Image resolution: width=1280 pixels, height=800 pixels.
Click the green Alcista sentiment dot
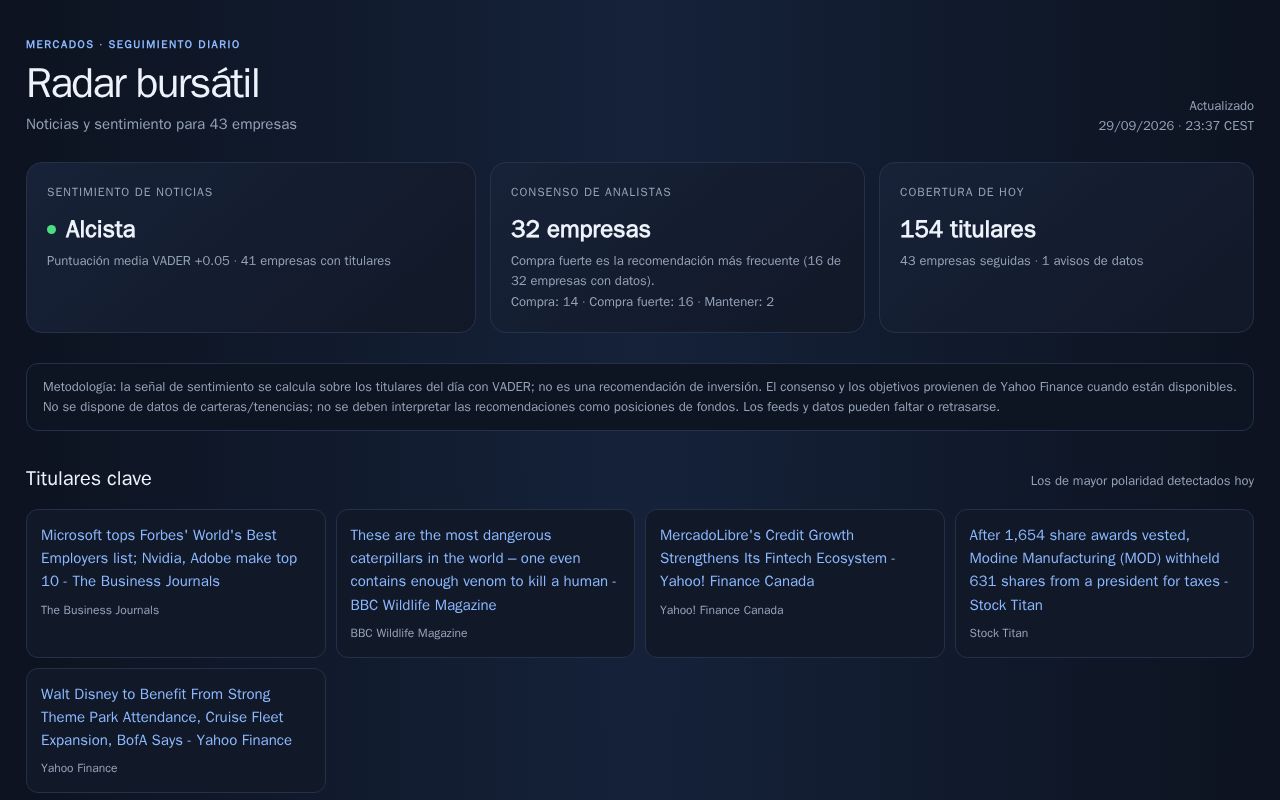51,230
